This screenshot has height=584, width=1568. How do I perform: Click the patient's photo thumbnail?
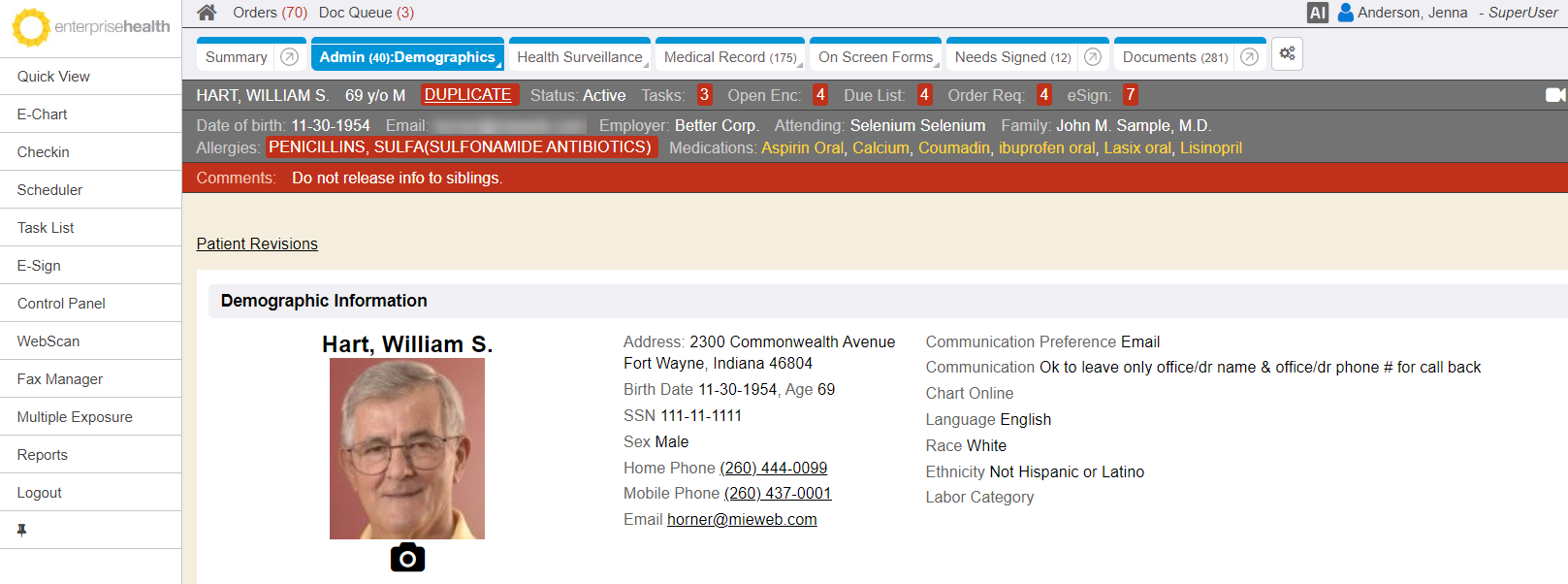coord(407,448)
